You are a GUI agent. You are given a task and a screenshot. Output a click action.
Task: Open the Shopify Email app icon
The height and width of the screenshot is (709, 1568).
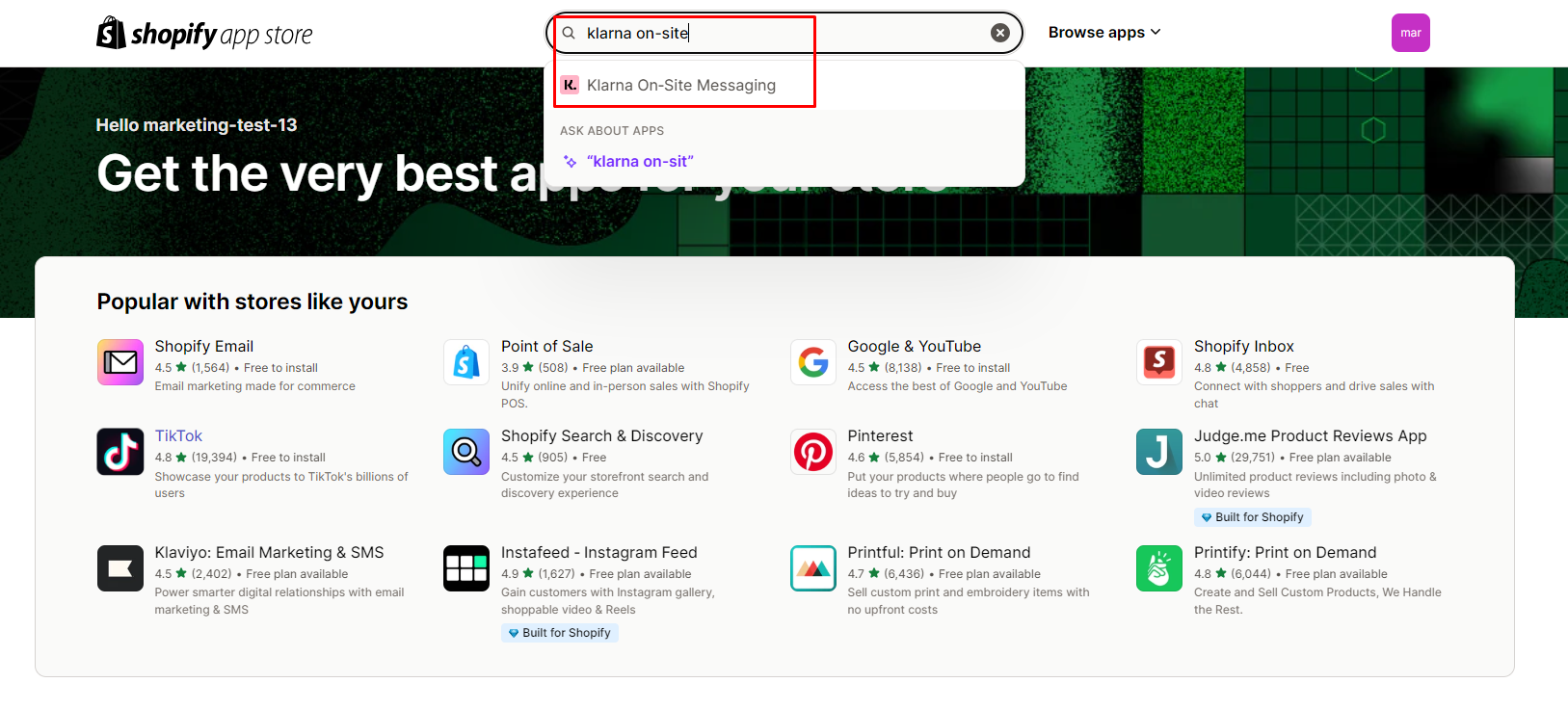[x=120, y=362]
